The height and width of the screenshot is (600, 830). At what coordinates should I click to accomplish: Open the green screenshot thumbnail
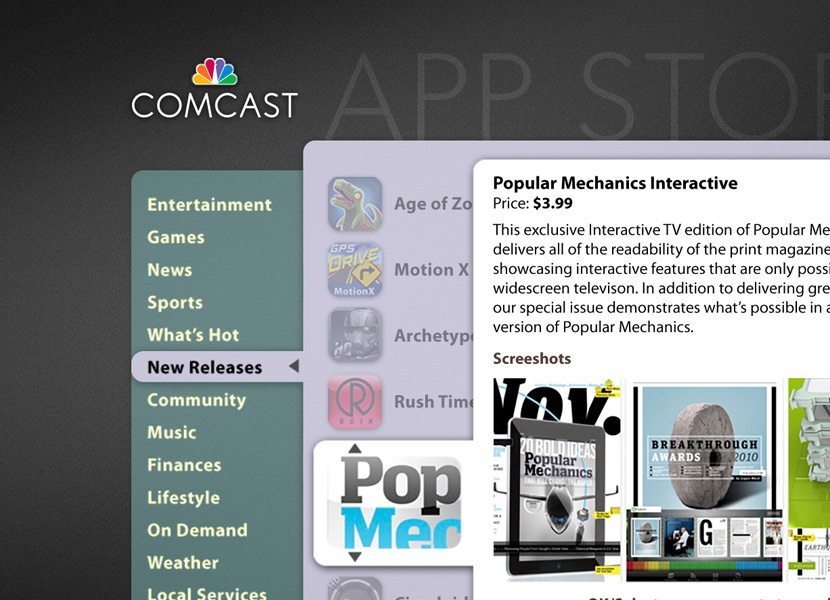coord(809,479)
